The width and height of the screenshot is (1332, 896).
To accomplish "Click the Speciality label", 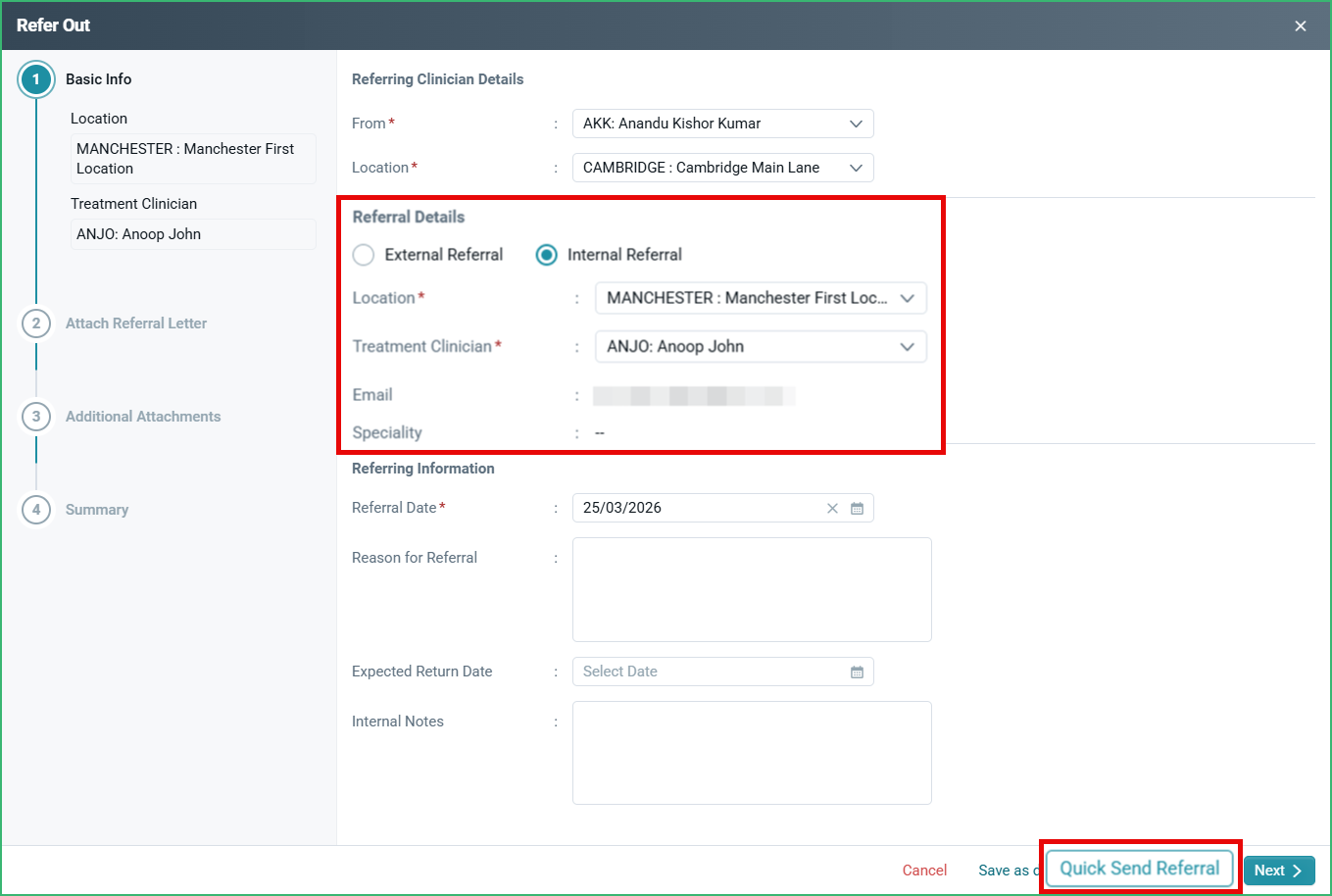I will tap(387, 433).
